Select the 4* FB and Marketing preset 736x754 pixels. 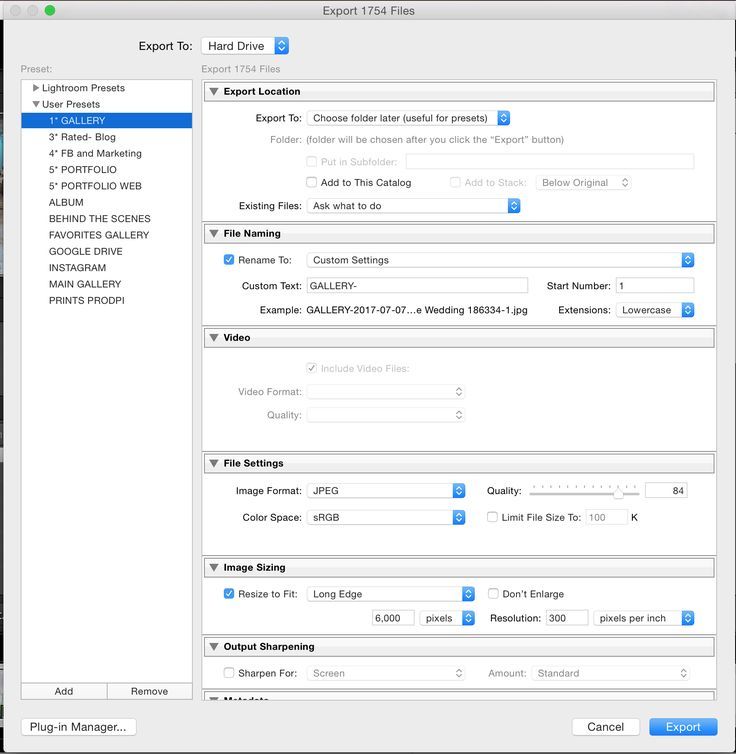pyautogui.click(x=107, y=153)
